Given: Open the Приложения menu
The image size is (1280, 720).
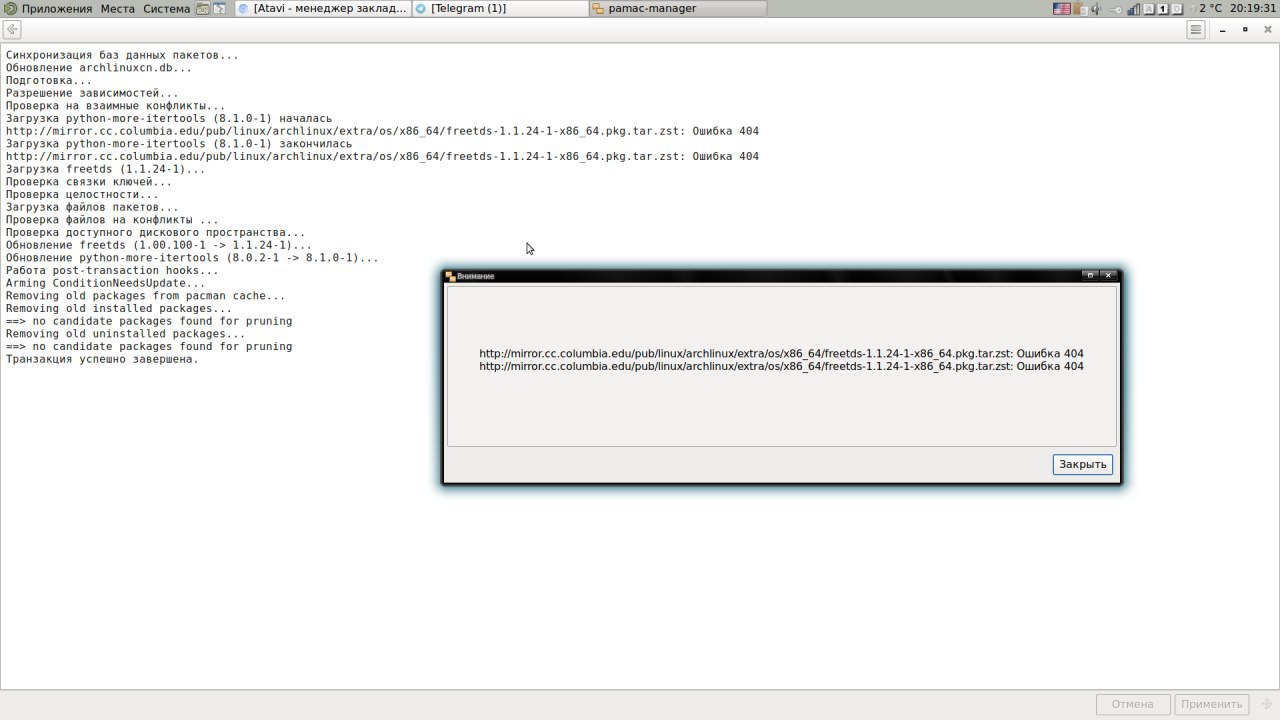Looking at the screenshot, I should [x=57, y=8].
